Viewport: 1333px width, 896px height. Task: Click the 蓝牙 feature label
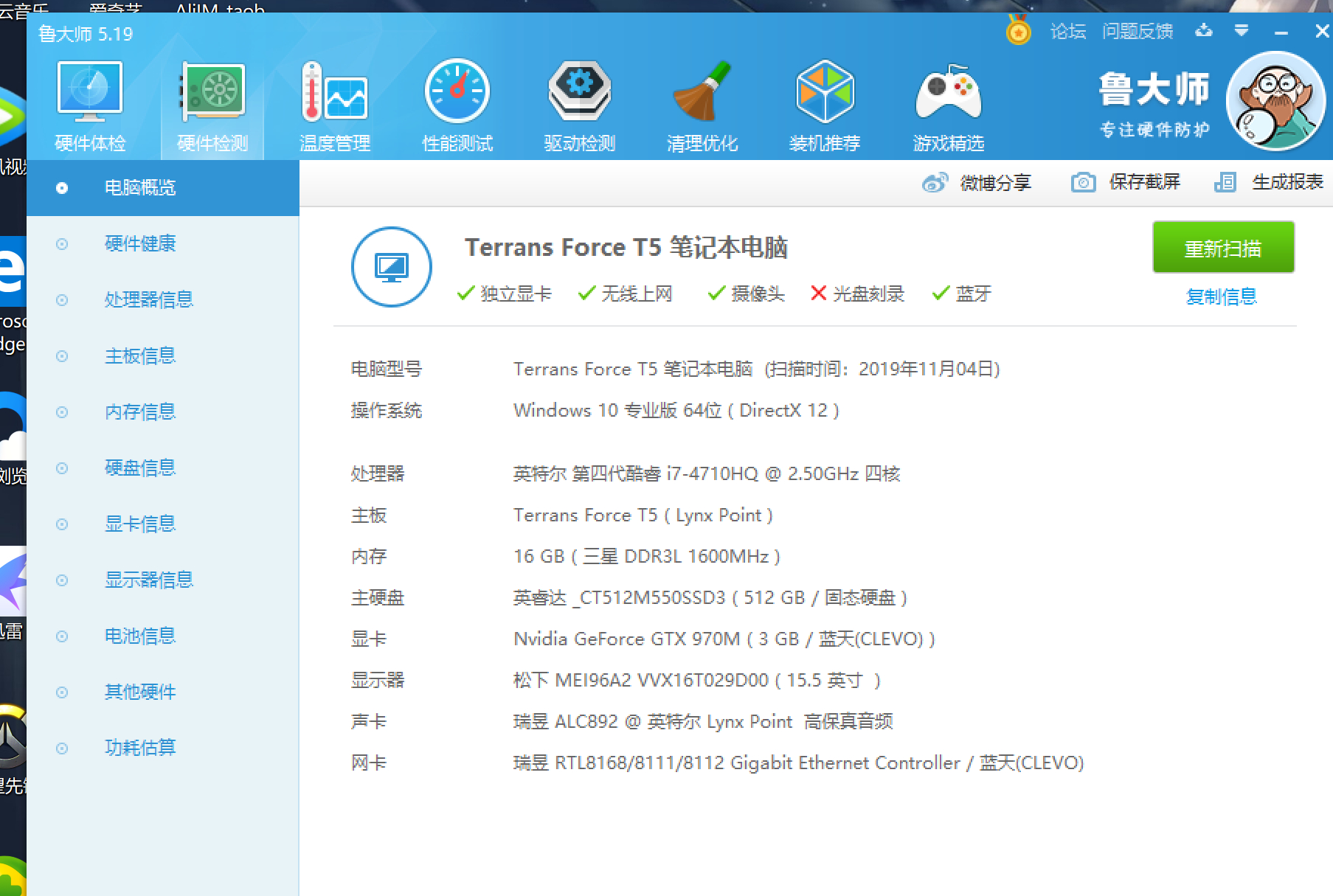coord(974,294)
